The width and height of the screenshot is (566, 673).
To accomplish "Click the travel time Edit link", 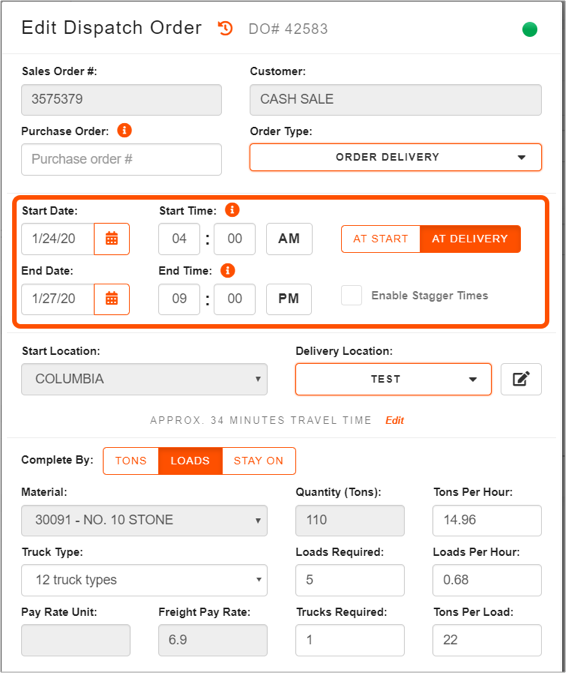I will click(394, 420).
